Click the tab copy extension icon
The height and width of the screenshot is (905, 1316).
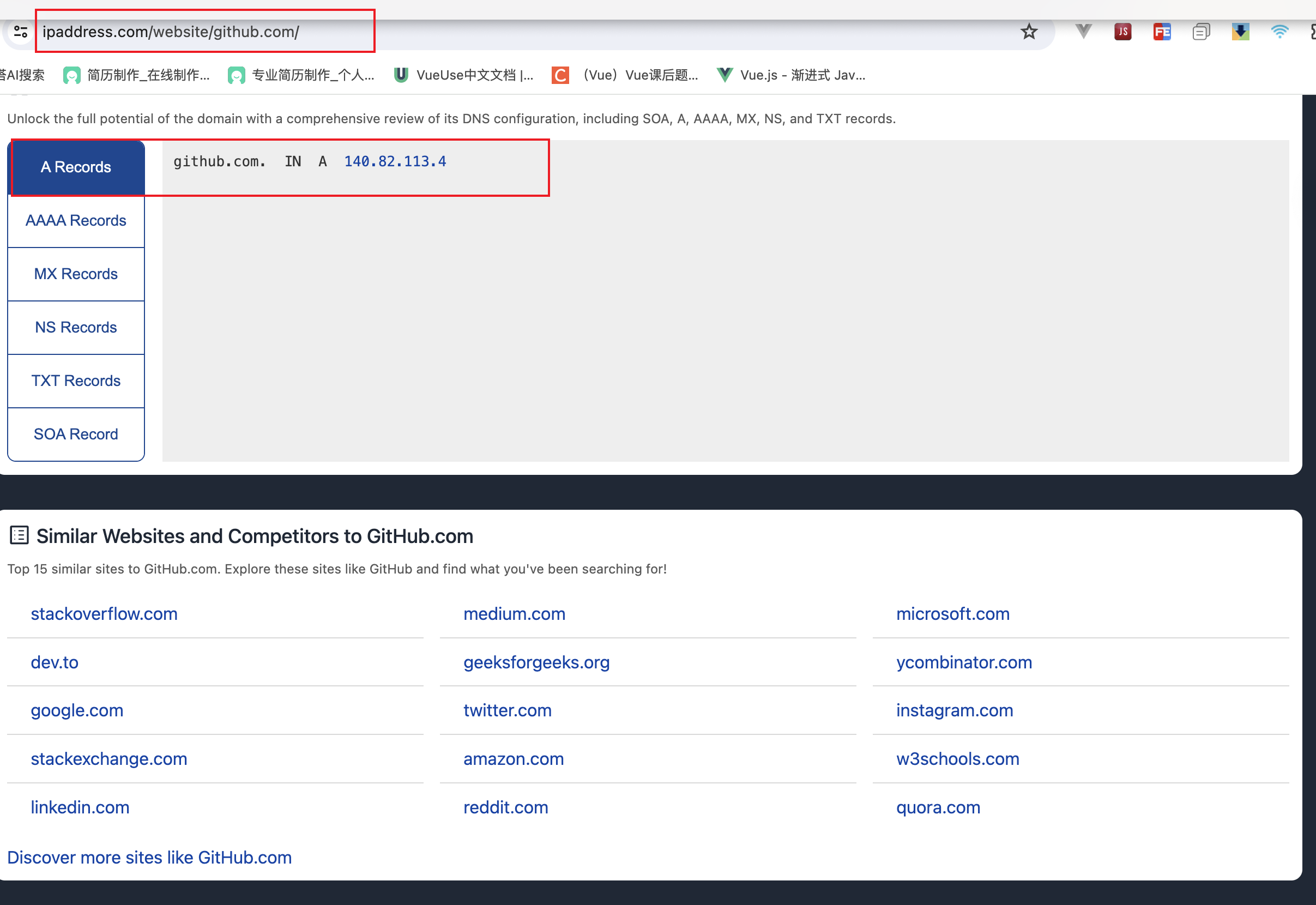tap(1201, 32)
